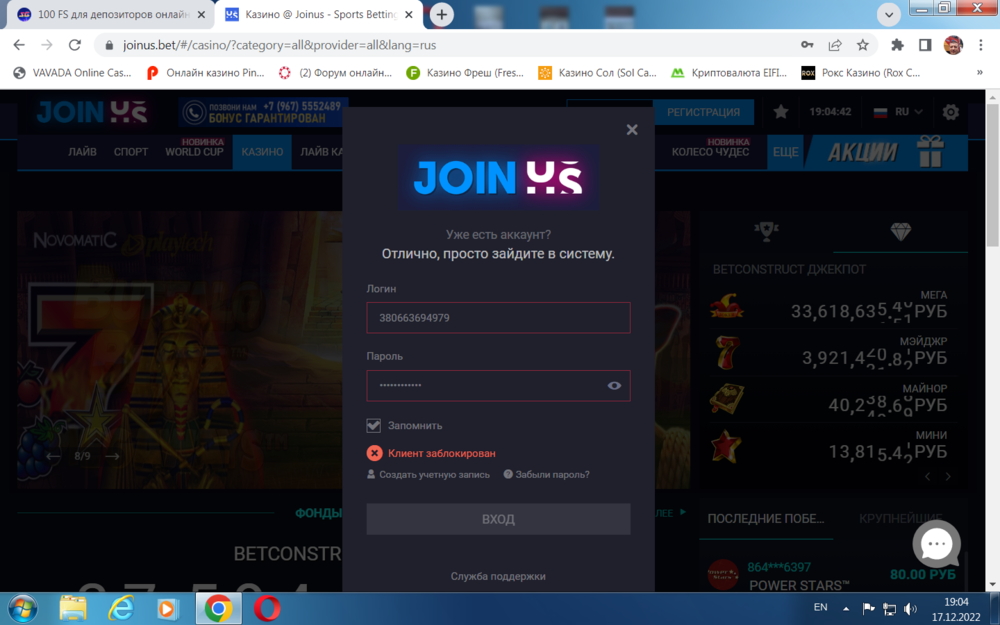The height and width of the screenshot is (625, 1000).
Task: Open the Windows Start button
Action: 23,608
